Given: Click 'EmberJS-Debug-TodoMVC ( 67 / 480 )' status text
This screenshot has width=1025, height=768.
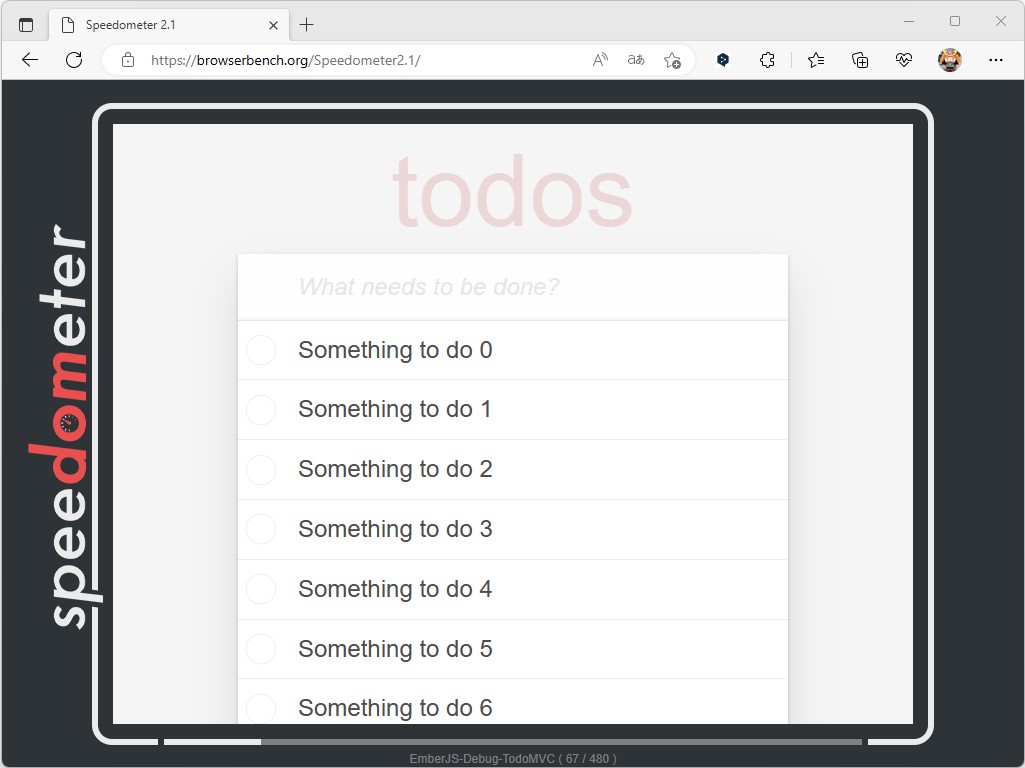Looking at the screenshot, I should (x=512, y=759).
